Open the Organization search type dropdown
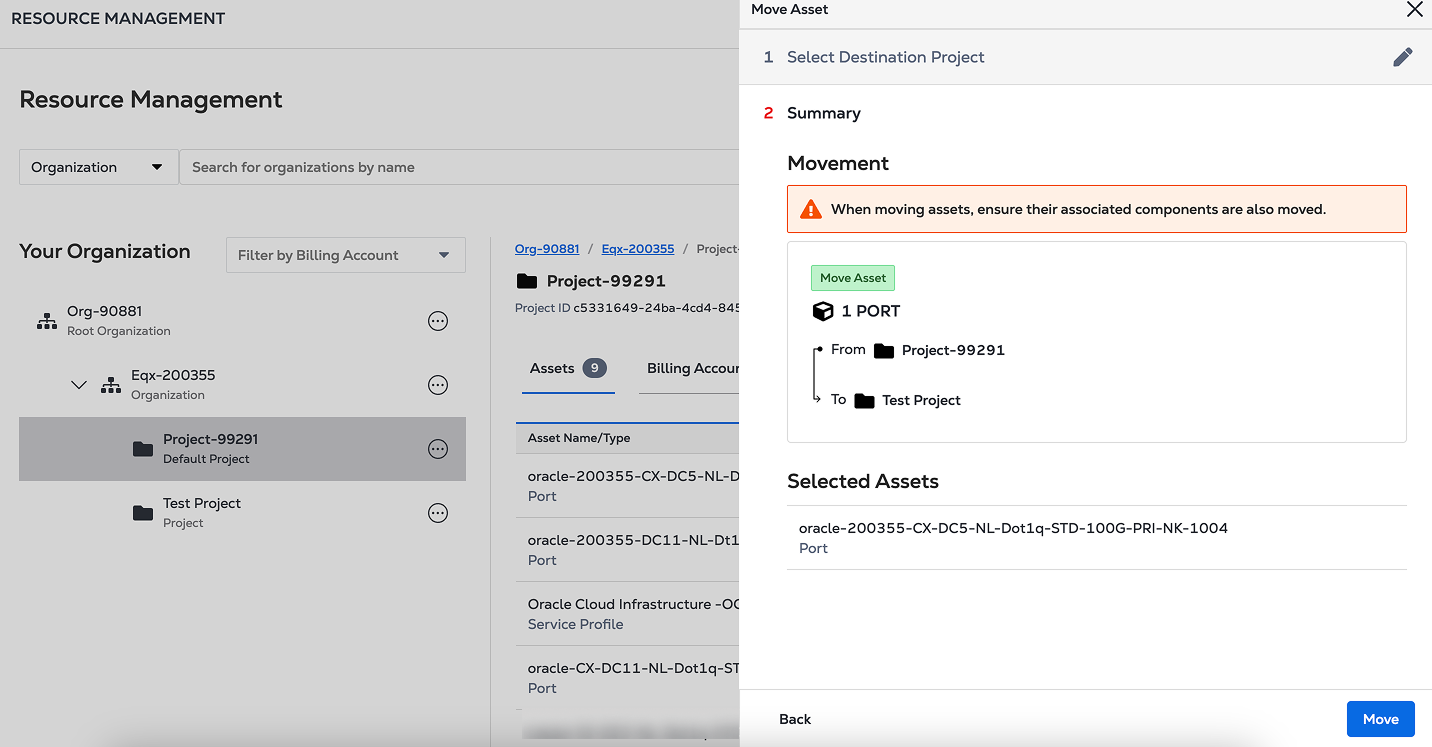 click(98, 167)
